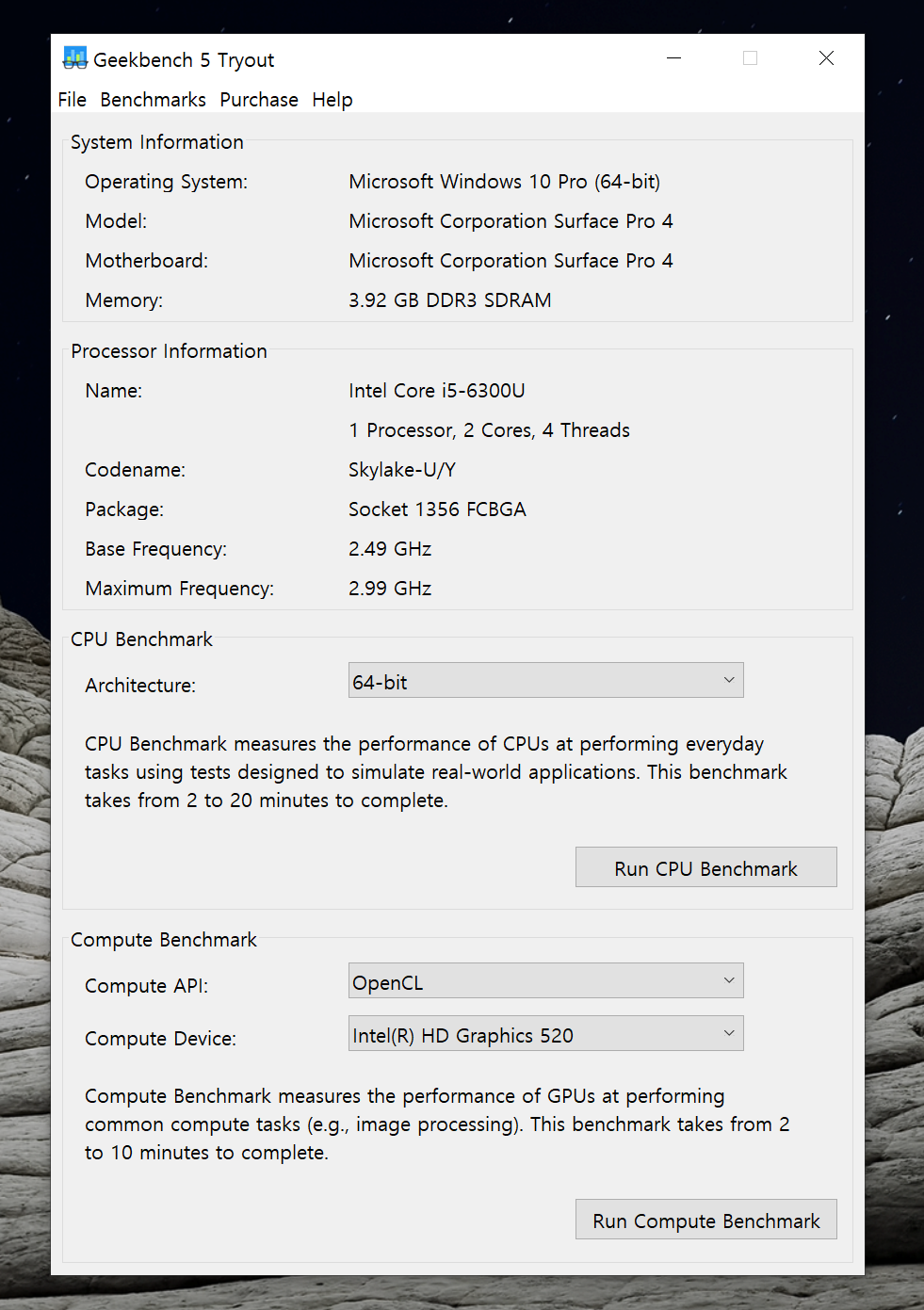This screenshot has height=1310, width=924.
Task: Click the Model 'Microsoft Corporation Surface Pro 4' value
Action: (x=511, y=221)
